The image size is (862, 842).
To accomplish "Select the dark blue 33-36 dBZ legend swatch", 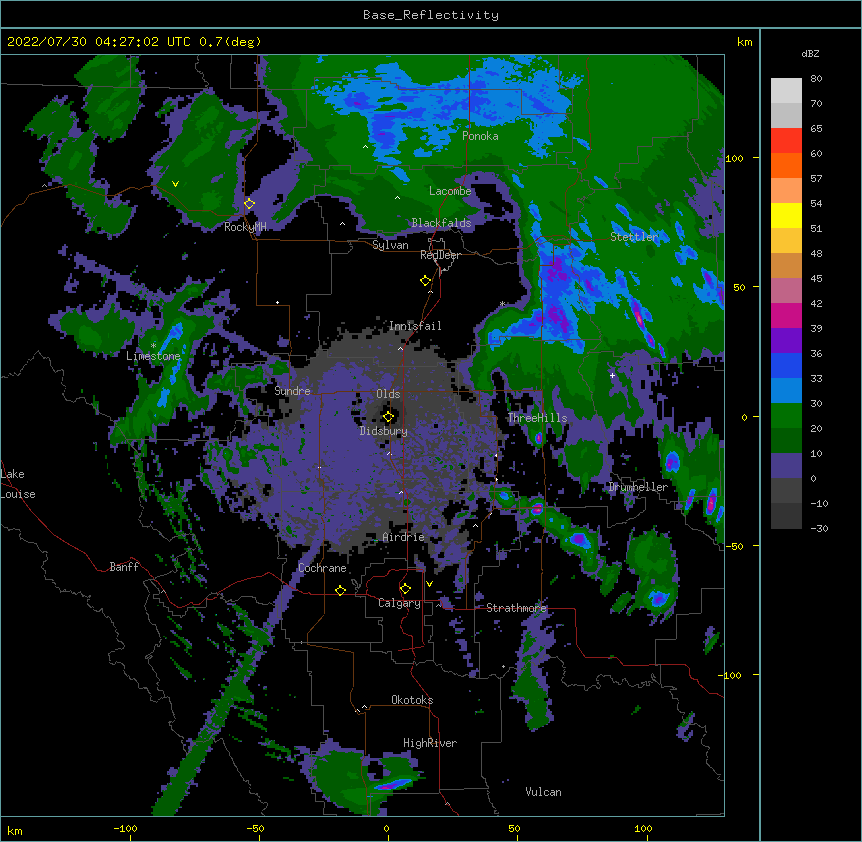I will point(786,365).
